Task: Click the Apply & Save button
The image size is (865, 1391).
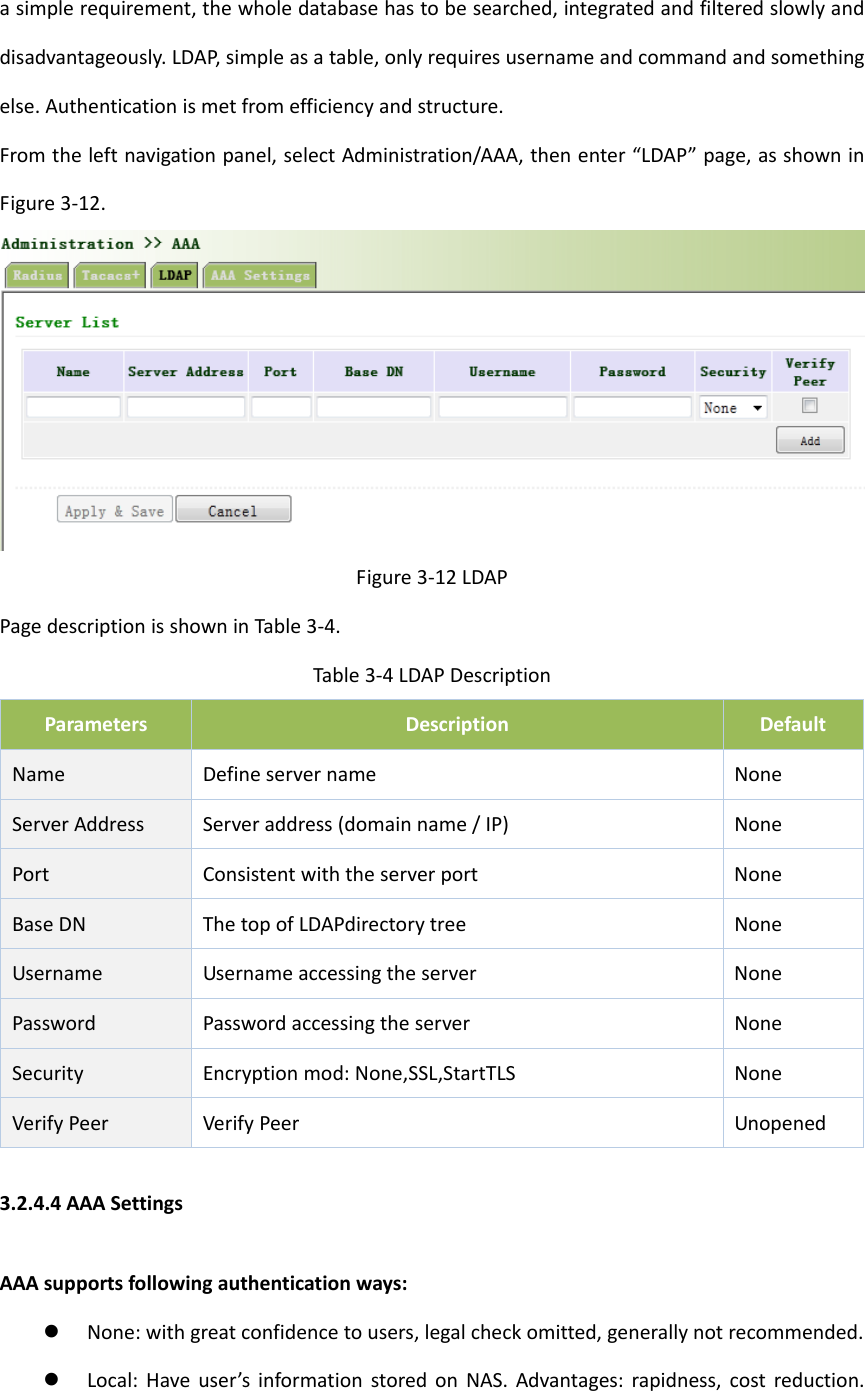Action: (114, 508)
